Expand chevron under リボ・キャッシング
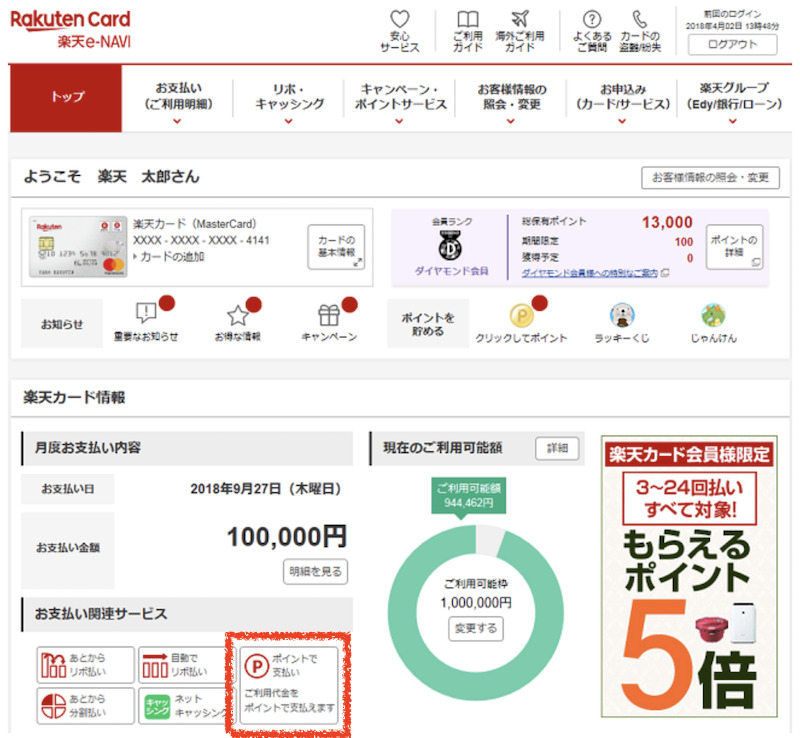Screen dimensions: 800x738 click(x=289, y=121)
